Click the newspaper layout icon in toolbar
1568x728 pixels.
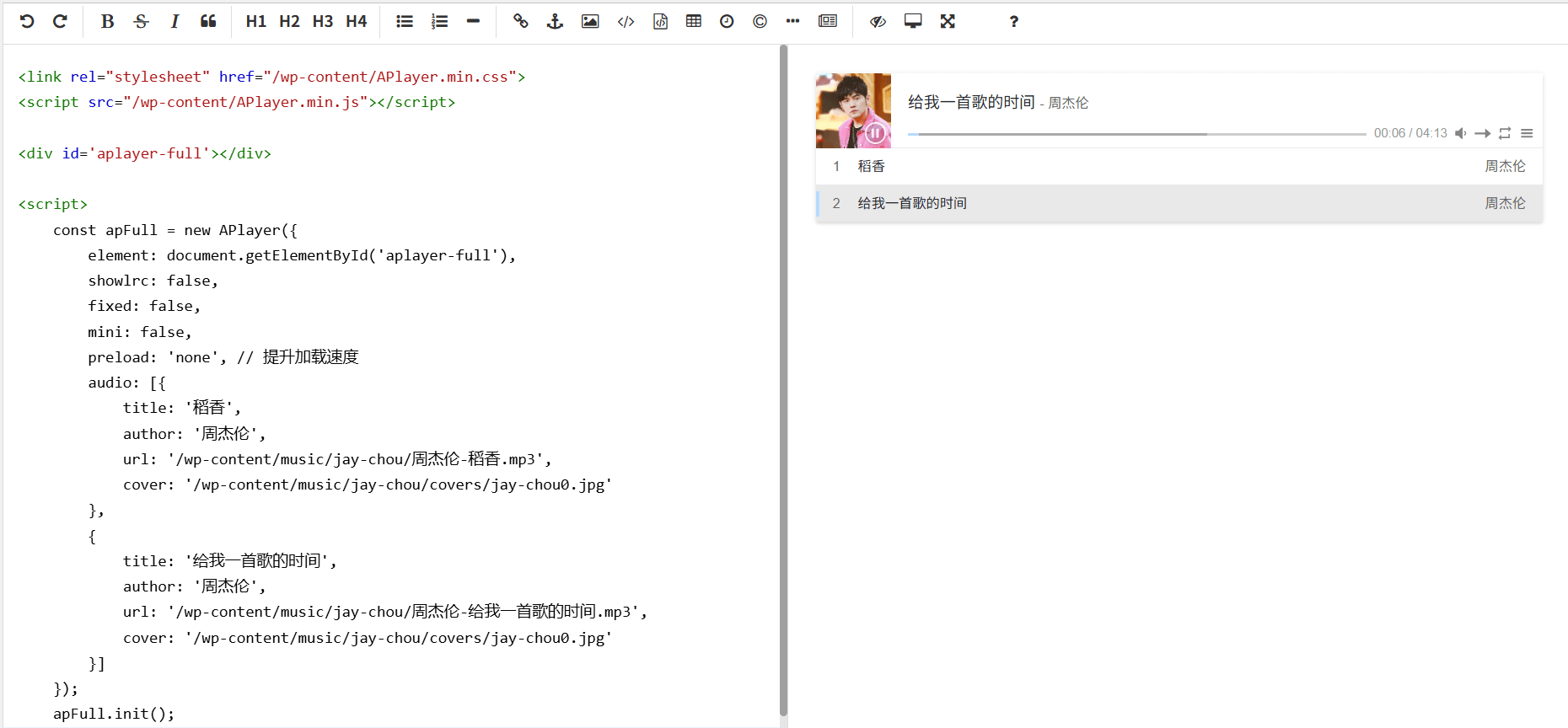[x=828, y=22]
